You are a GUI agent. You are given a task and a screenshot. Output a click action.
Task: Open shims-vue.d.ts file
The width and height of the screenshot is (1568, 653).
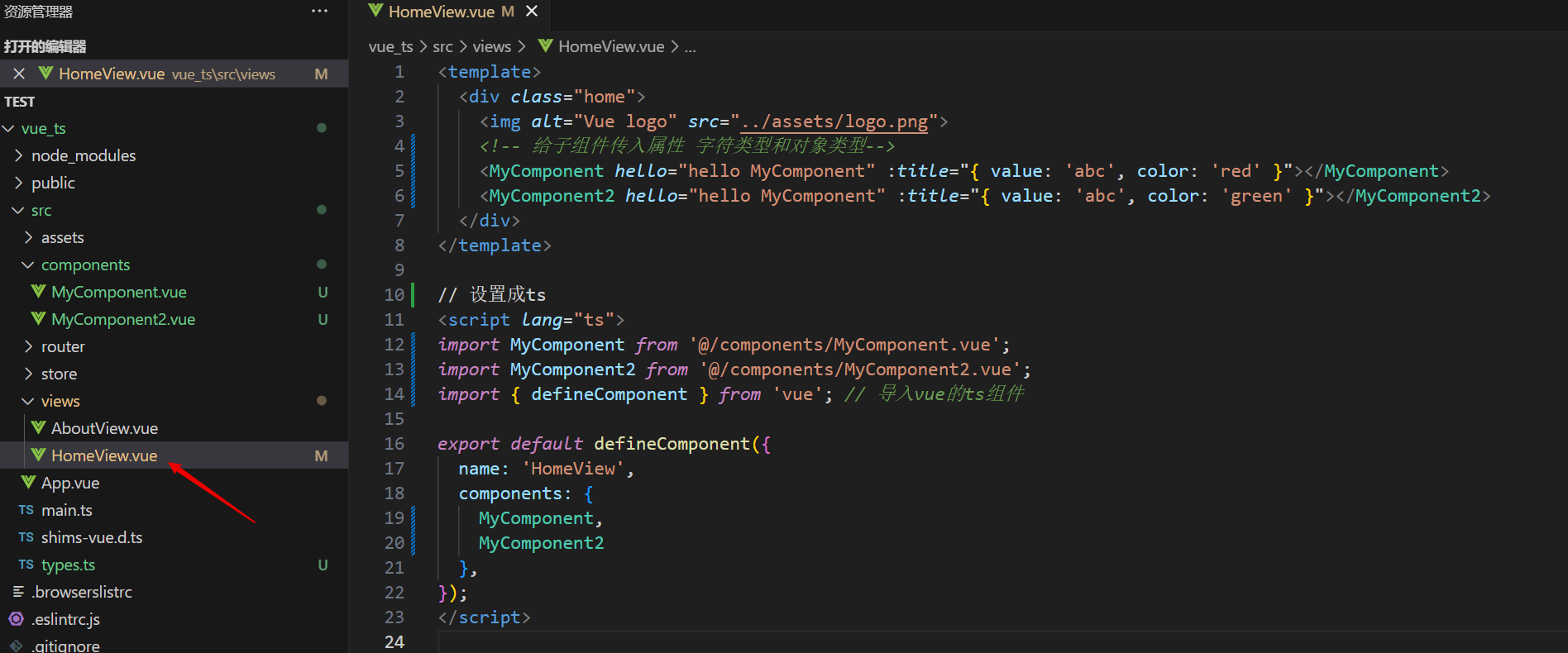click(92, 537)
